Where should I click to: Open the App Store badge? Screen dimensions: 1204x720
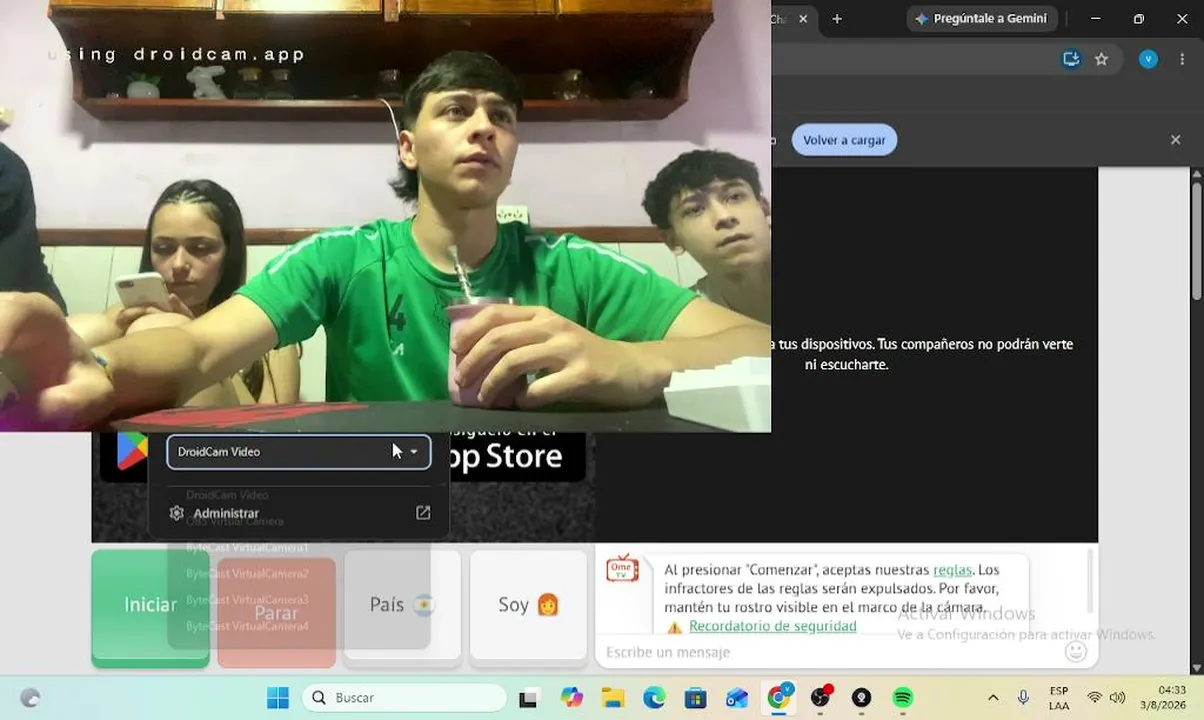pyautogui.click(x=517, y=456)
